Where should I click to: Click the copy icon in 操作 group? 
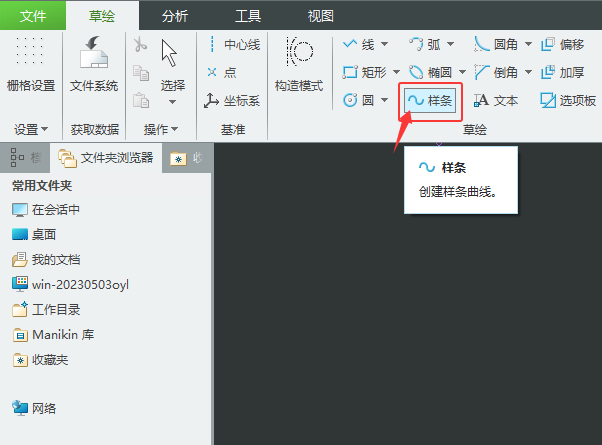pyautogui.click(x=141, y=73)
